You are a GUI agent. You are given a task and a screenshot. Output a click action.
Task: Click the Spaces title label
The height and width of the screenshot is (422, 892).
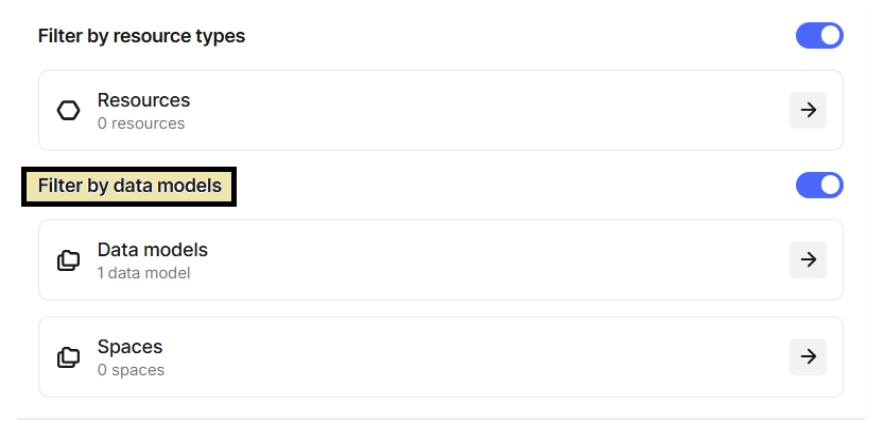[x=129, y=347]
